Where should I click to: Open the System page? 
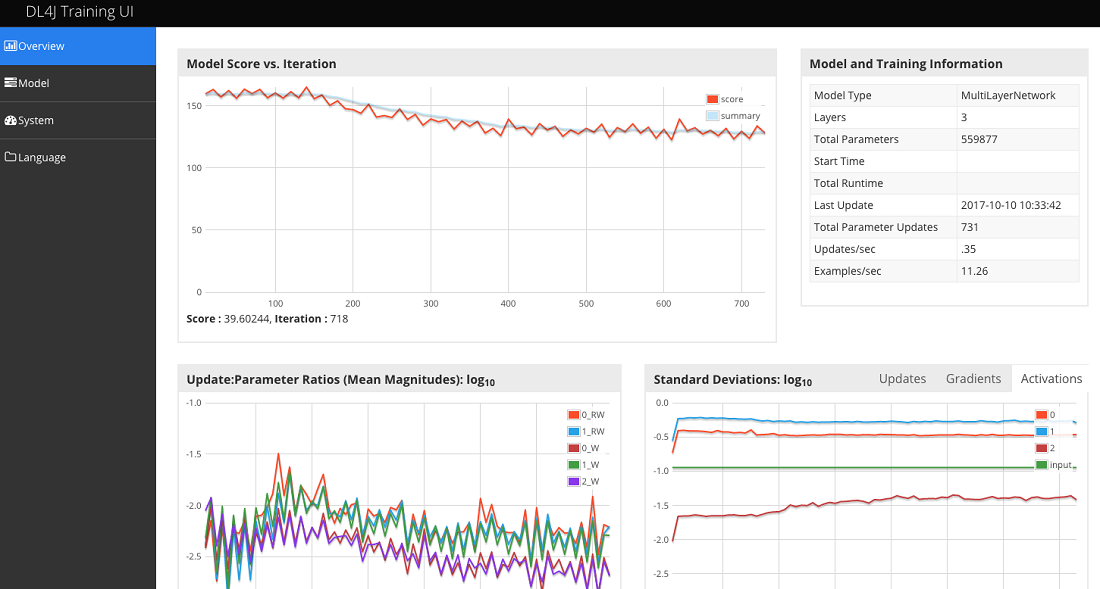coord(78,121)
